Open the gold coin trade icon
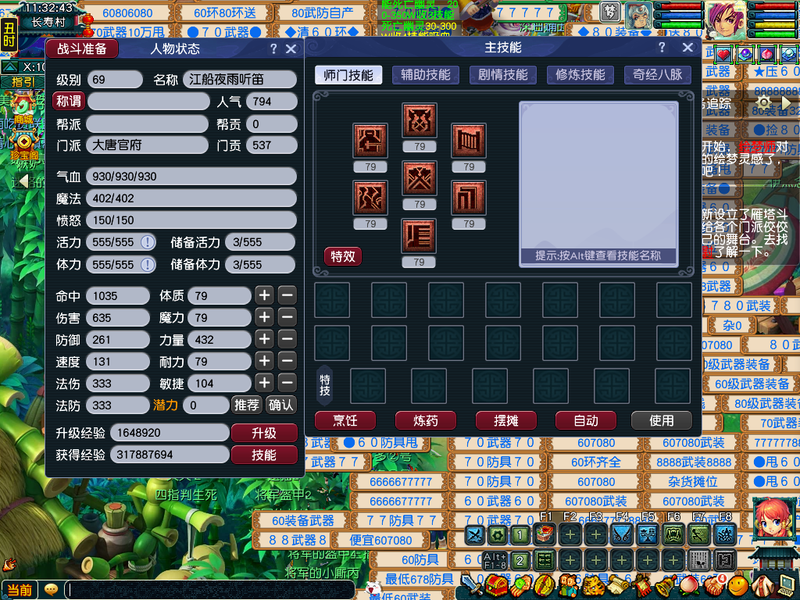Image resolution: width=800 pixels, height=600 pixels. pyautogui.click(x=544, y=586)
